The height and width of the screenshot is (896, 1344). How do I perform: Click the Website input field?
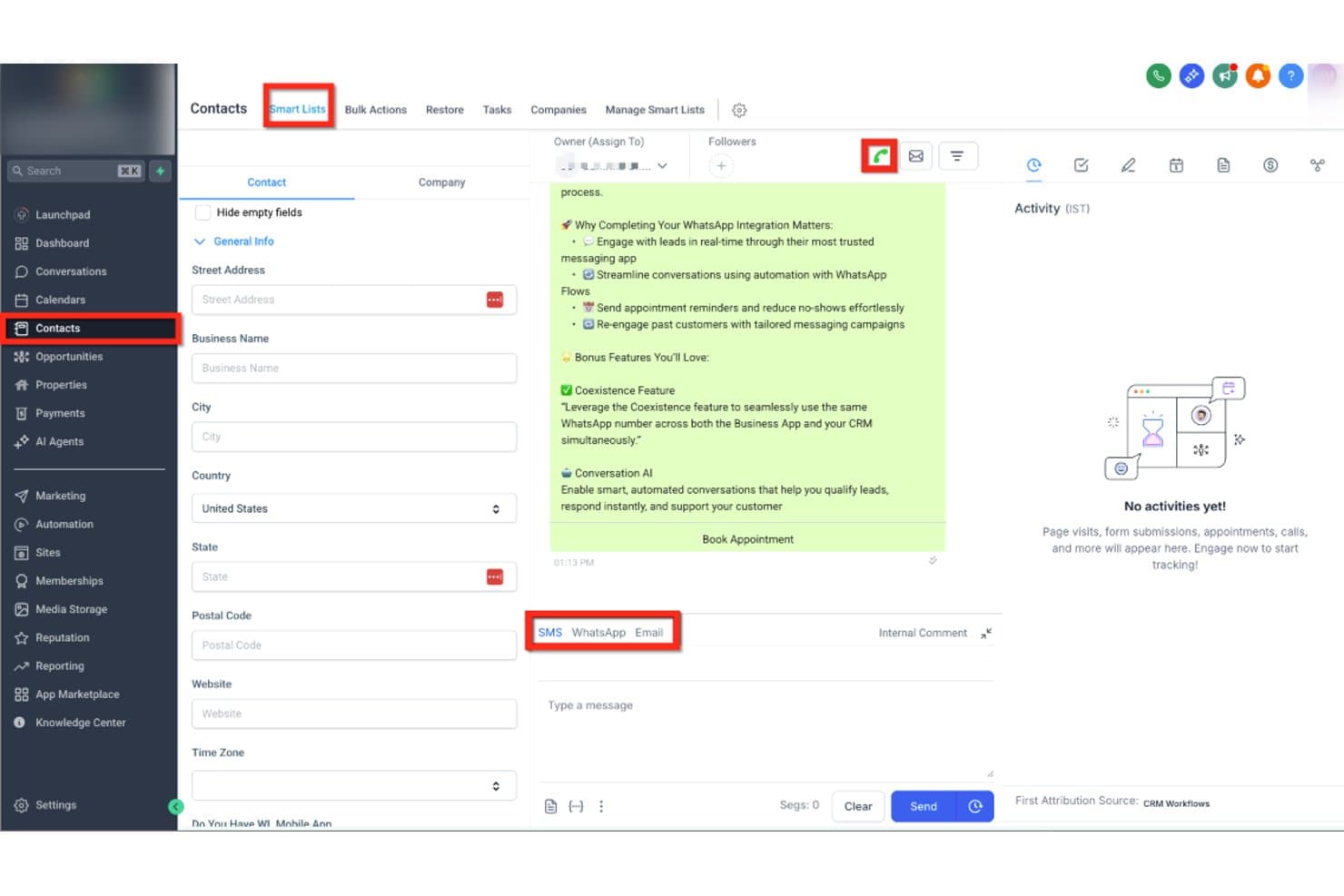coord(354,714)
